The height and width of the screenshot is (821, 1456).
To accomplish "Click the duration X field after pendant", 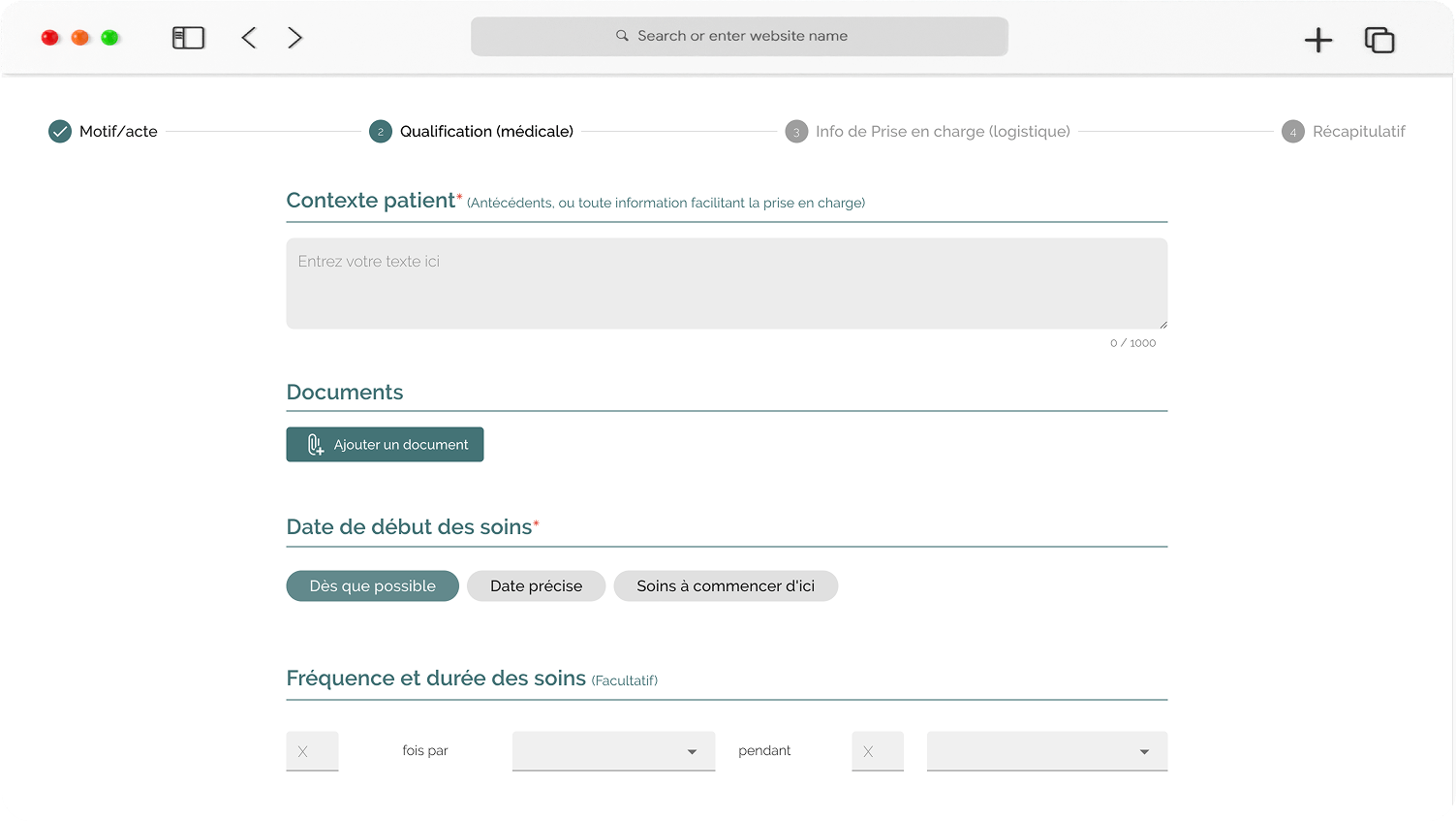I will tap(878, 751).
